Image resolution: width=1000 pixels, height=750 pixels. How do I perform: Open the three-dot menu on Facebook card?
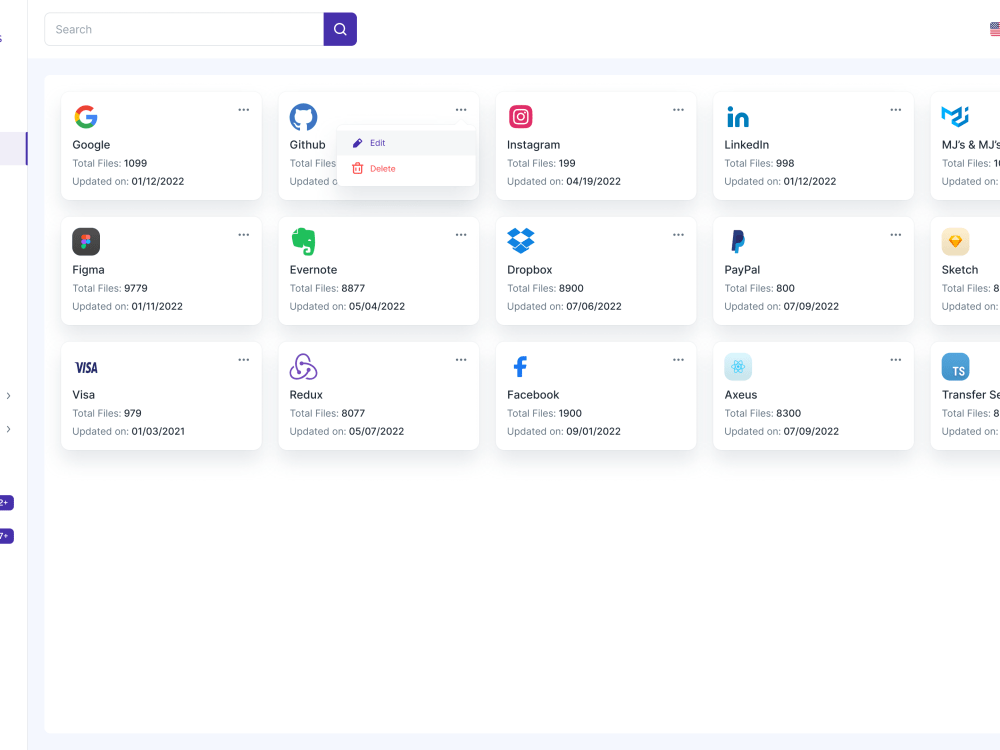(679, 360)
